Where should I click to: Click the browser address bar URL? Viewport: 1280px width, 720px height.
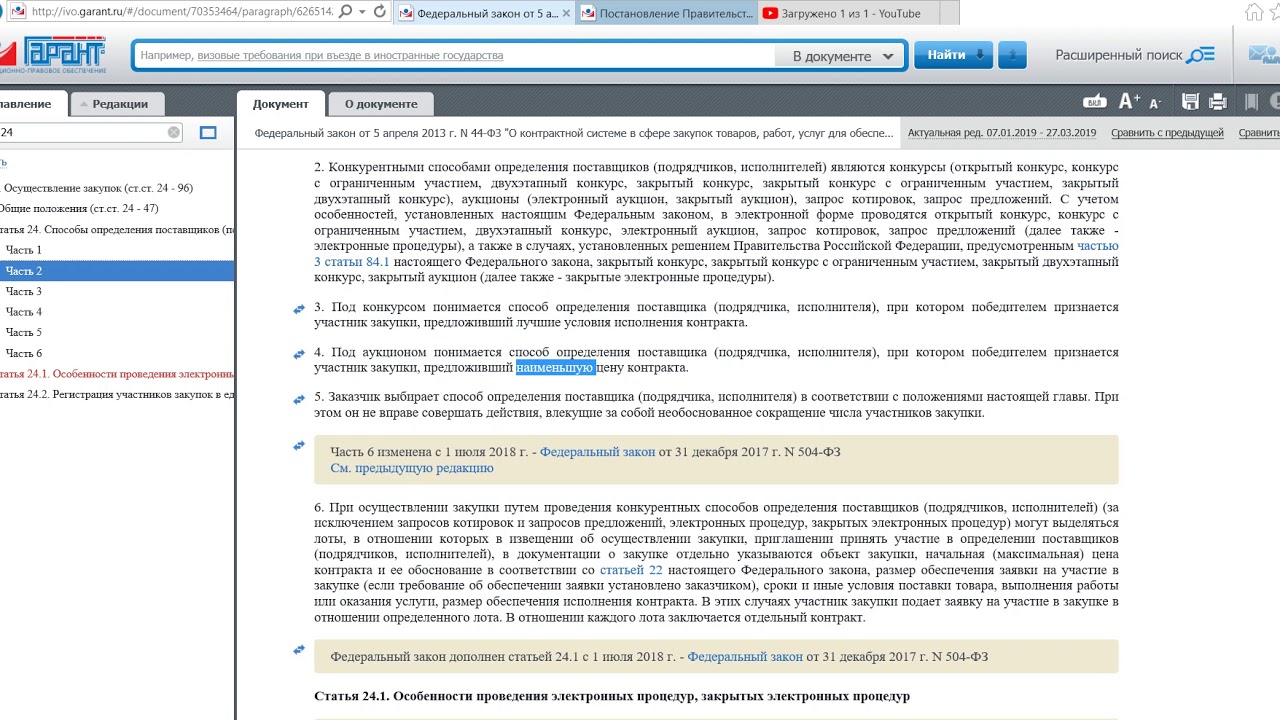pyautogui.click(x=180, y=12)
